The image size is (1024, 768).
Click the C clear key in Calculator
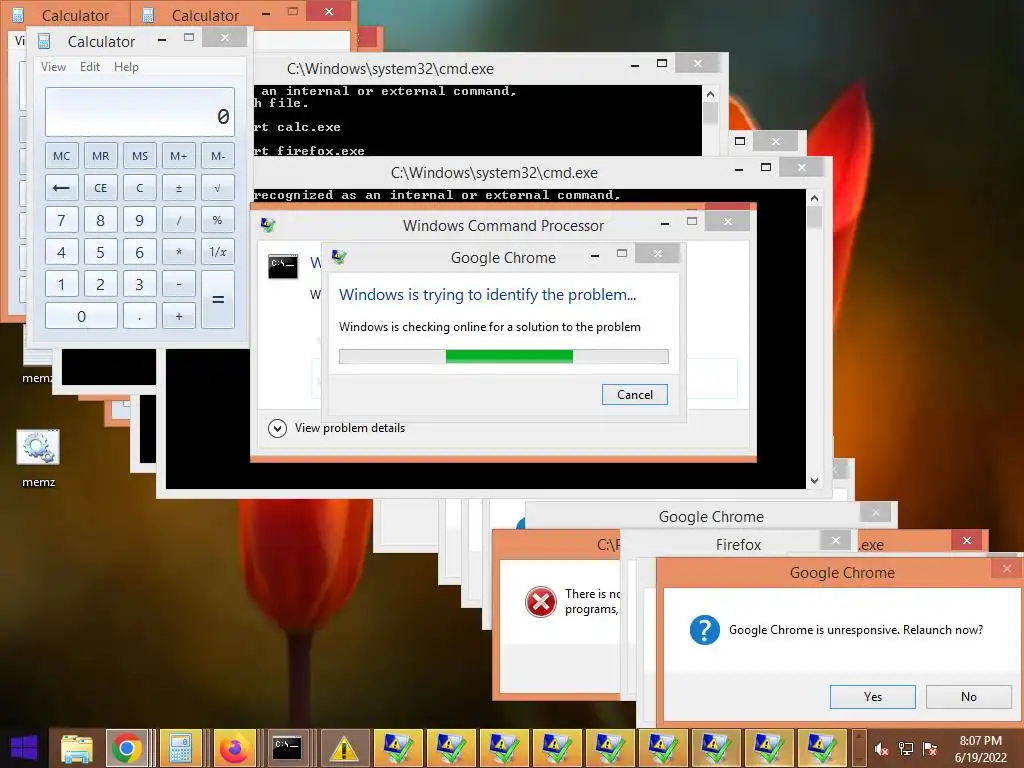click(x=140, y=188)
